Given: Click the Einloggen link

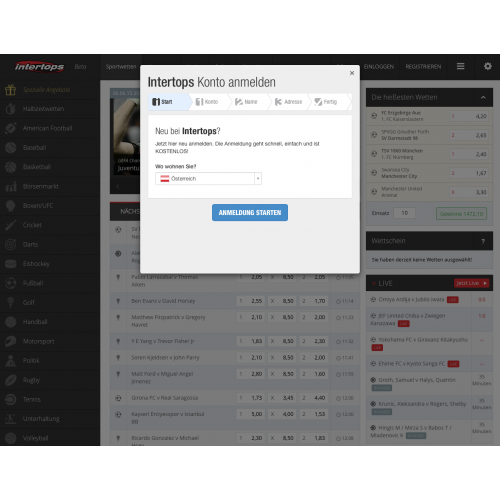Looking at the screenshot, I should pyautogui.click(x=379, y=67).
